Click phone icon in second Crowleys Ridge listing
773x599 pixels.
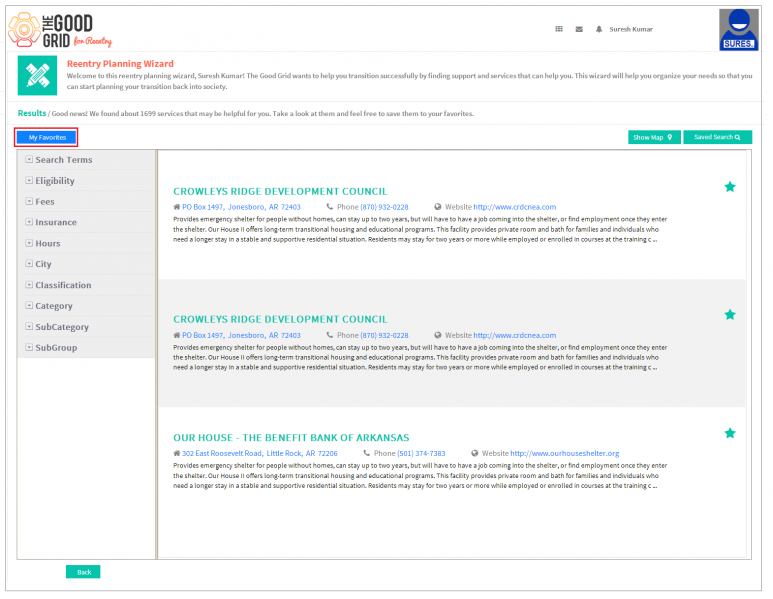330,335
